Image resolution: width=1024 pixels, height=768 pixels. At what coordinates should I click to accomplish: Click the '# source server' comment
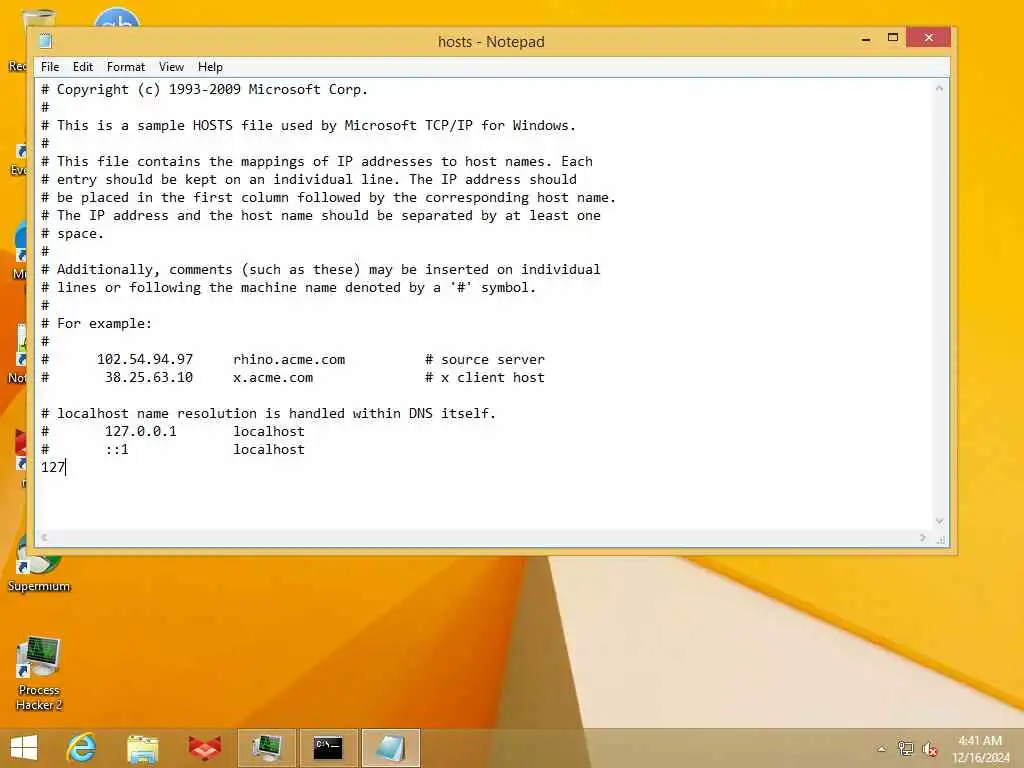[485, 360]
